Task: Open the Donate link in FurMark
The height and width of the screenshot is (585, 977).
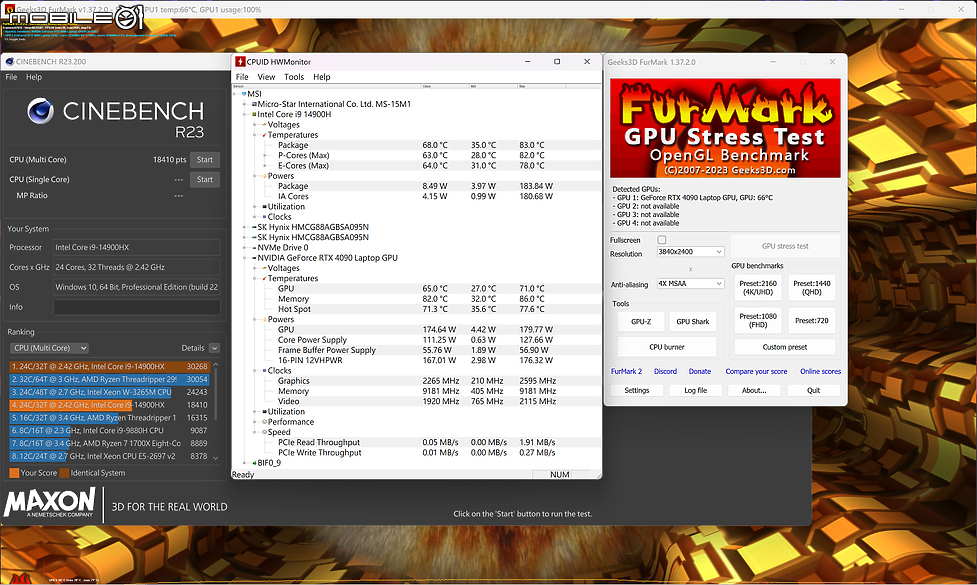Action: coord(700,371)
